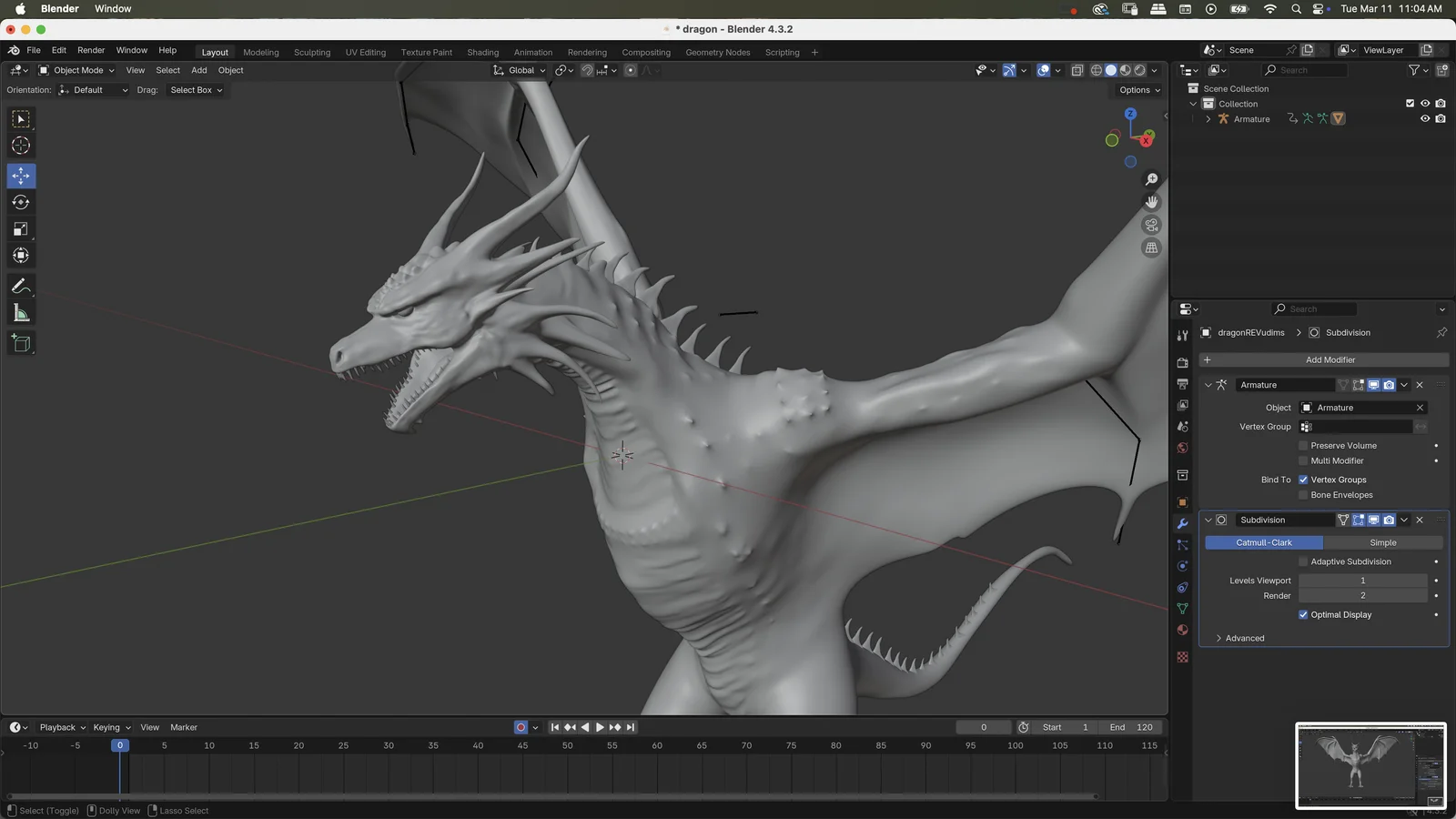Switch Subdivision to Simple mode

pos(1382,541)
